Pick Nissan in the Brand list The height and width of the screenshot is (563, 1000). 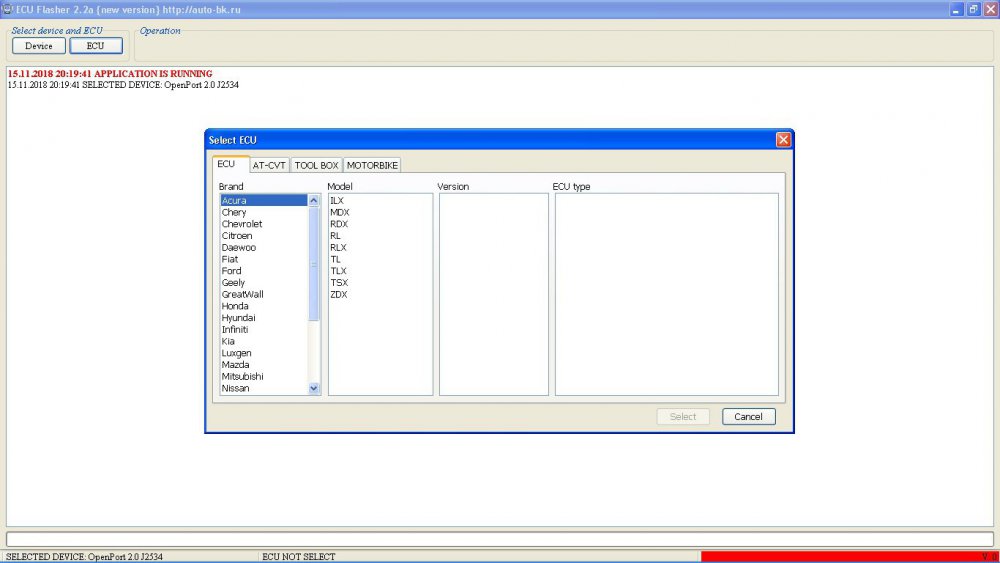(x=236, y=389)
